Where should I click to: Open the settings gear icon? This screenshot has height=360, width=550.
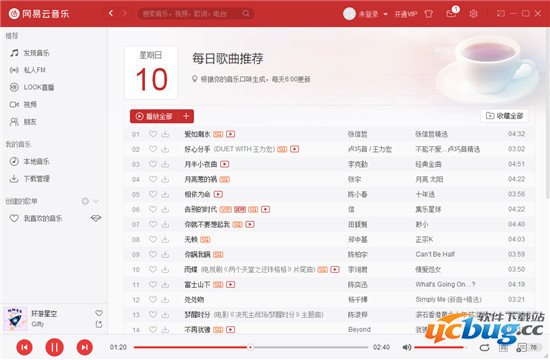pyautogui.click(x=473, y=14)
